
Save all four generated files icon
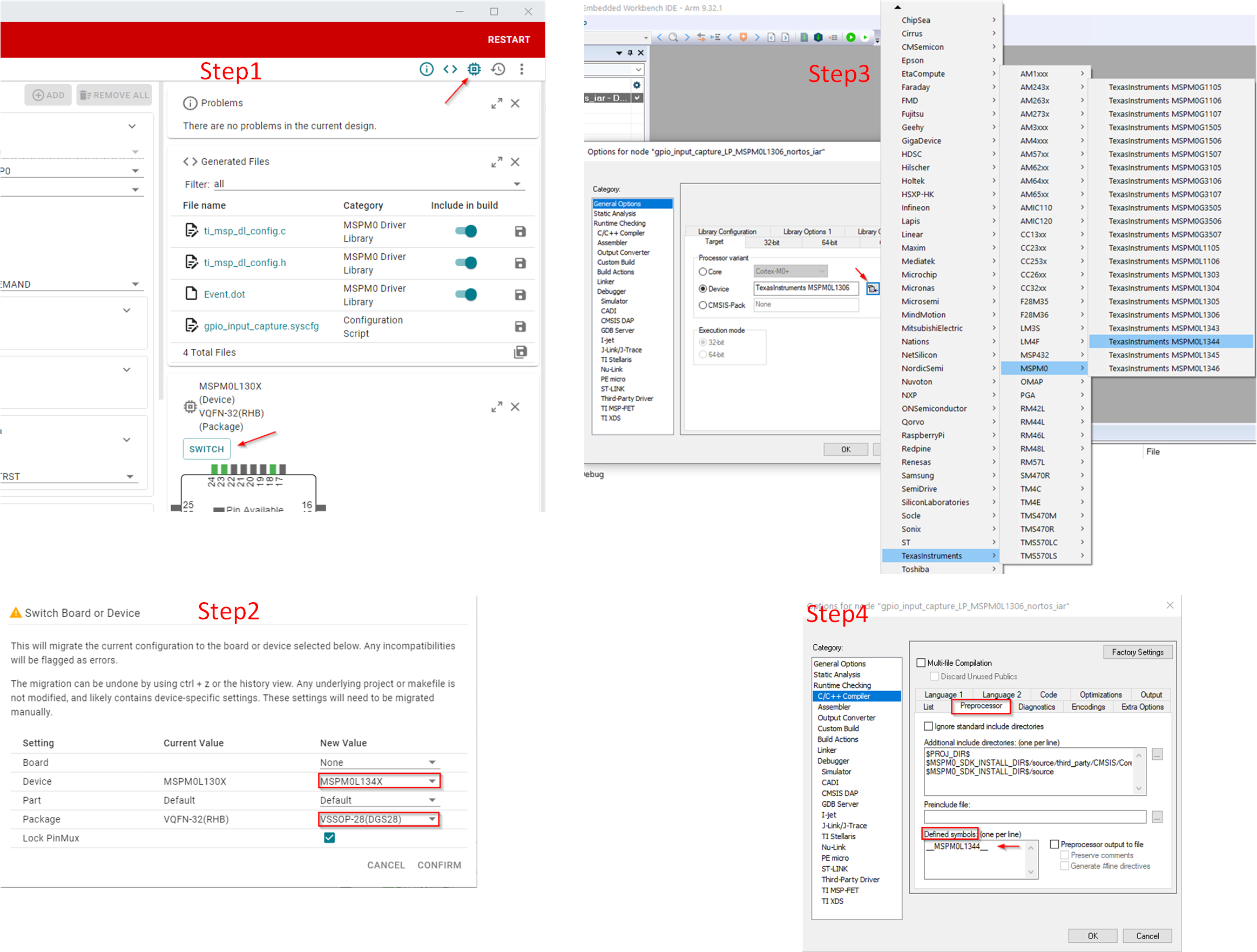(520, 353)
